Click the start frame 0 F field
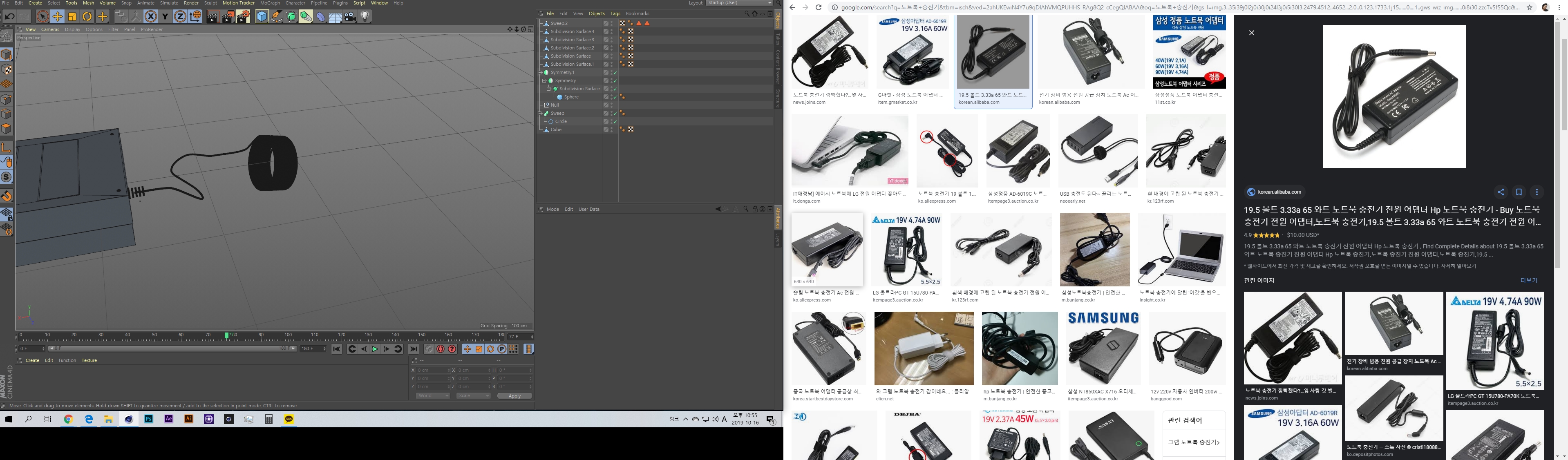1568x460 pixels. [31, 348]
